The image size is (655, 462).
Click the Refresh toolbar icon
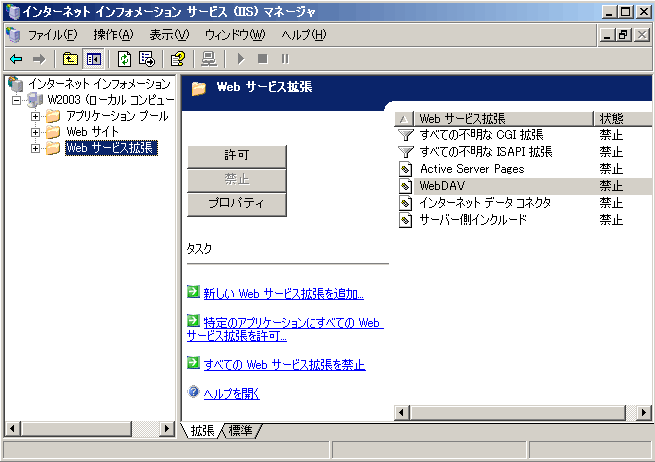point(124,58)
